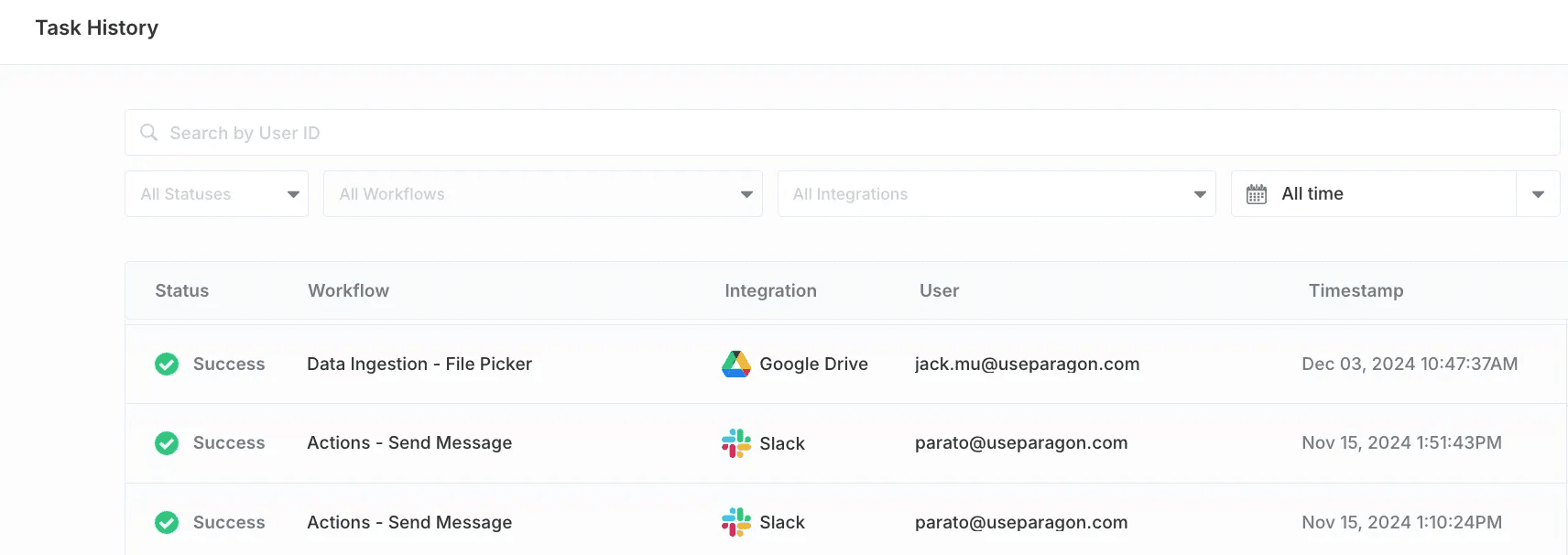The image size is (1568, 555).
Task: Click the Timestamp column header
Action: (1356, 291)
